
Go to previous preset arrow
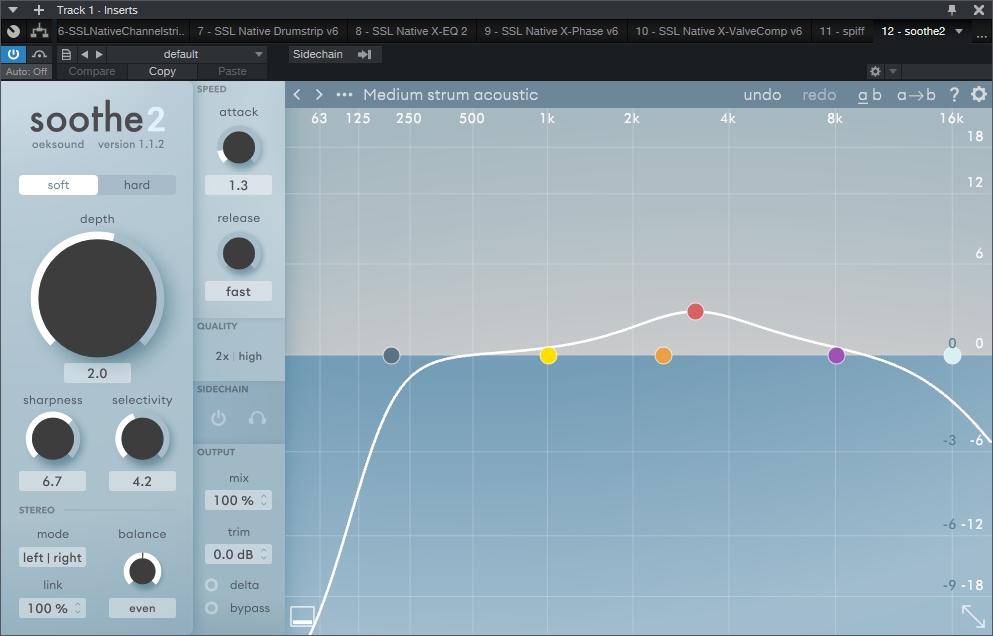point(84,54)
